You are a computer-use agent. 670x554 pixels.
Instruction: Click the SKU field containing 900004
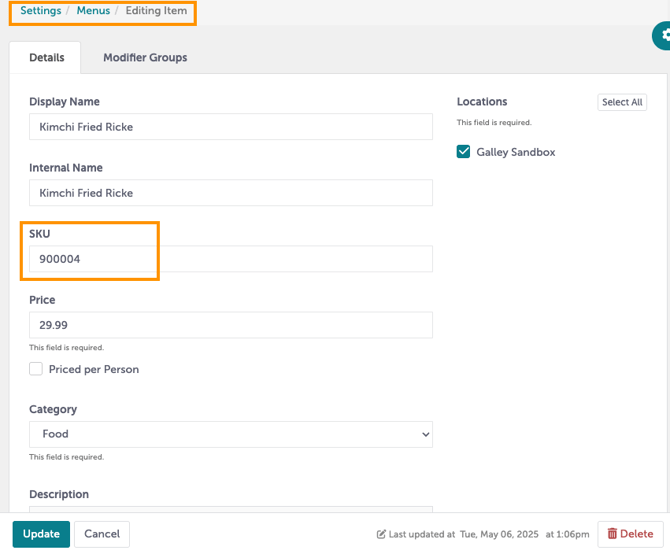point(231,259)
